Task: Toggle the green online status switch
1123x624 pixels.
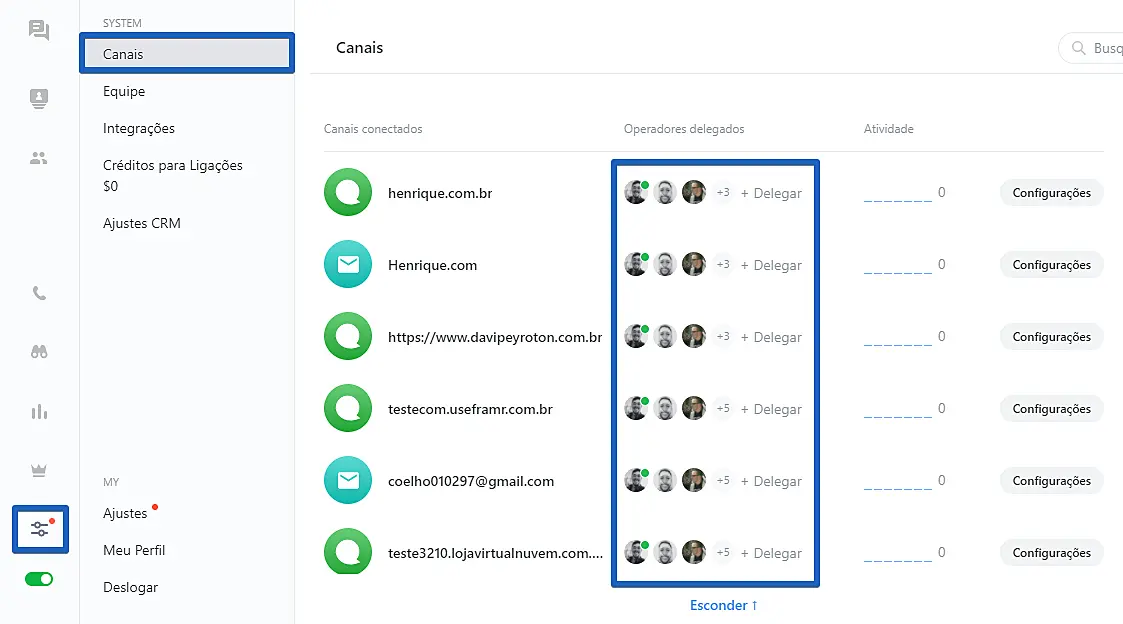Action: coord(39,579)
